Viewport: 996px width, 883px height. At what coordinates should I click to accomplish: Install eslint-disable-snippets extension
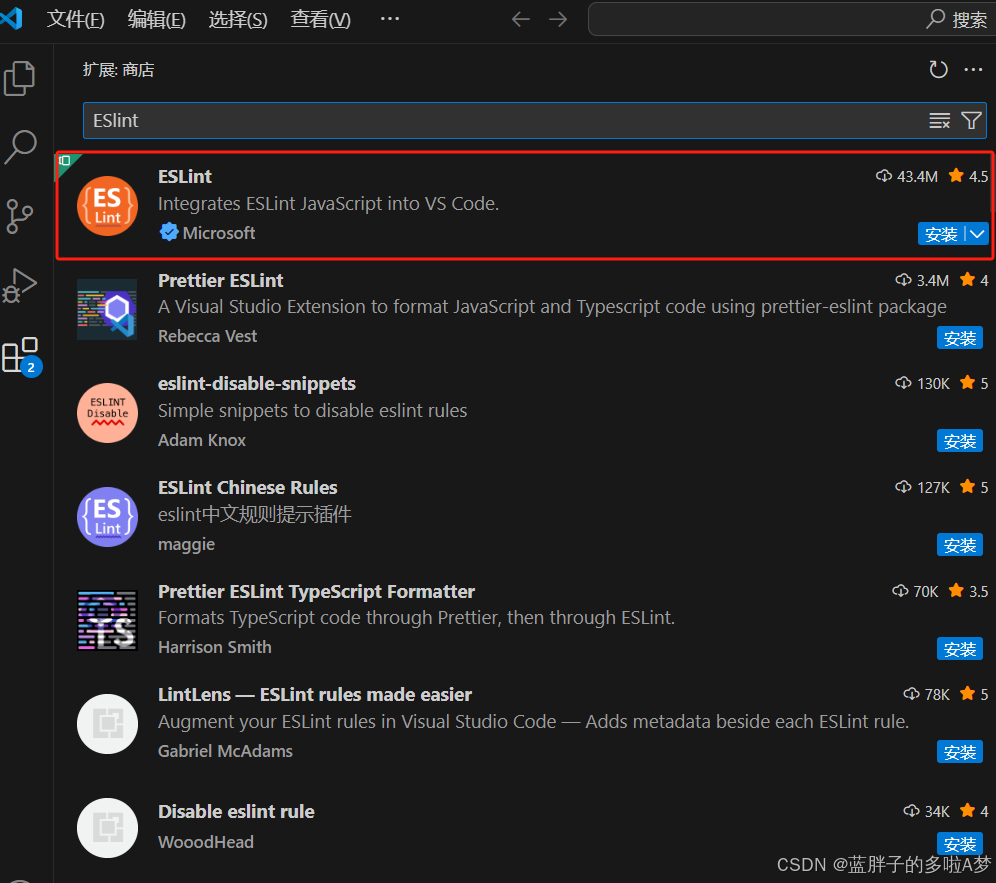pos(959,441)
